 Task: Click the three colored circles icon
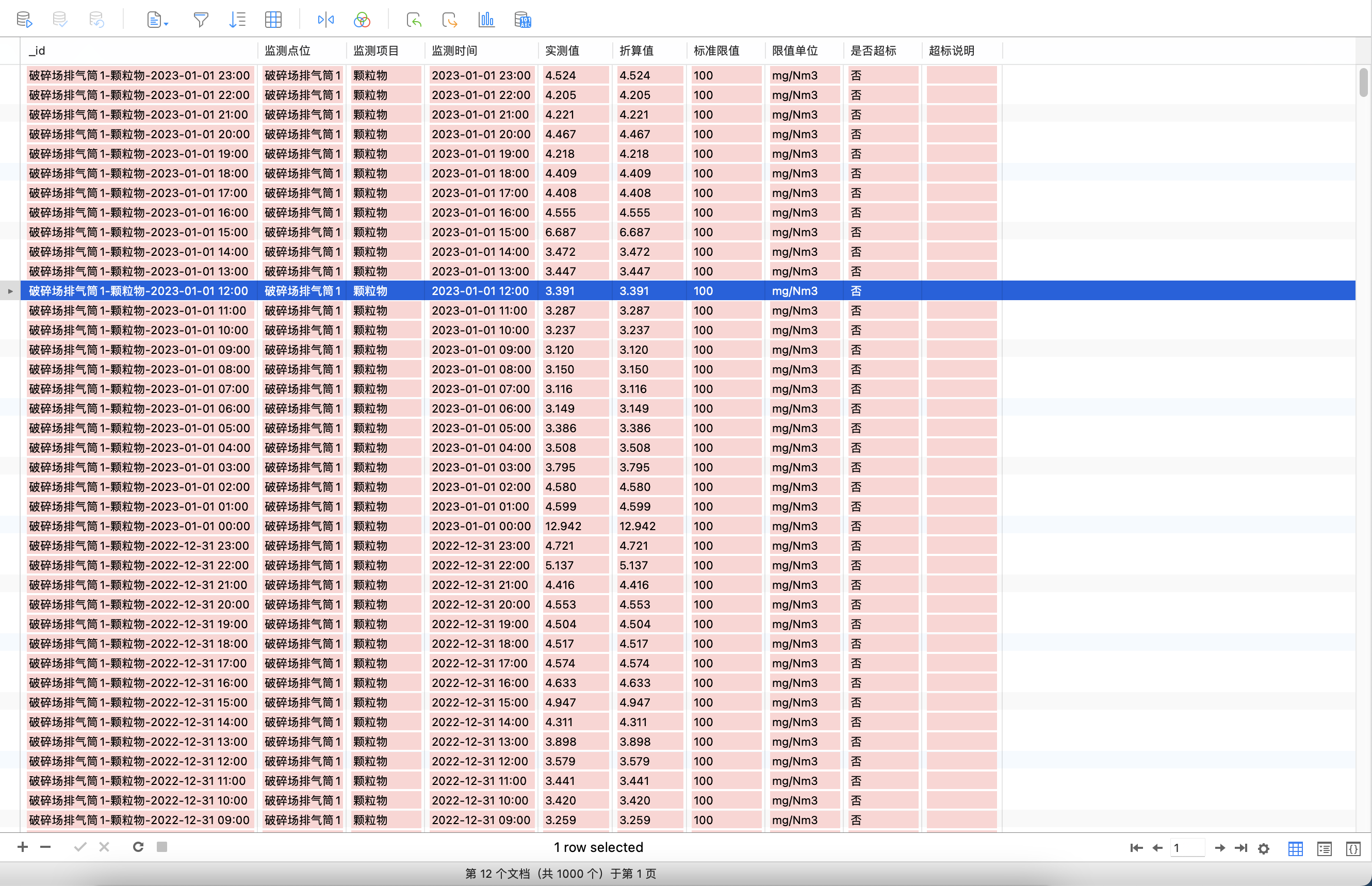(362, 20)
